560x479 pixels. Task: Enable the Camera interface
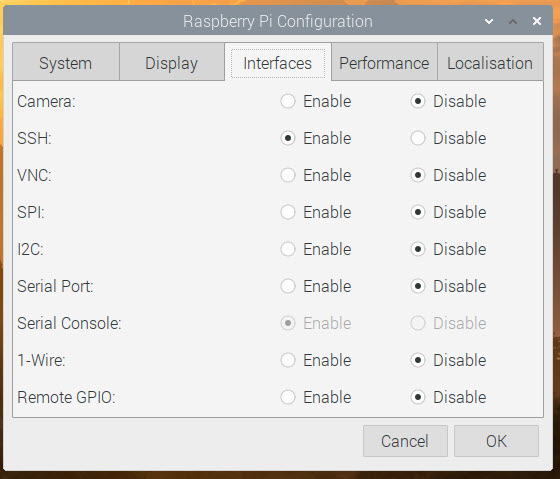point(288,101)
